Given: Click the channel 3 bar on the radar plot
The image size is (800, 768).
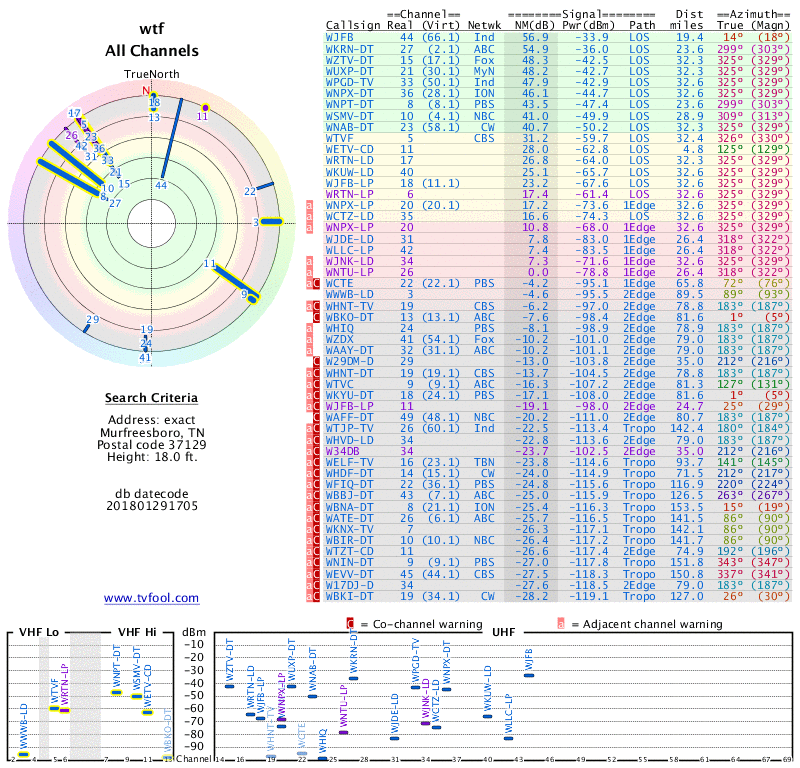Looking at the screenshot, I should click(271, 221).
